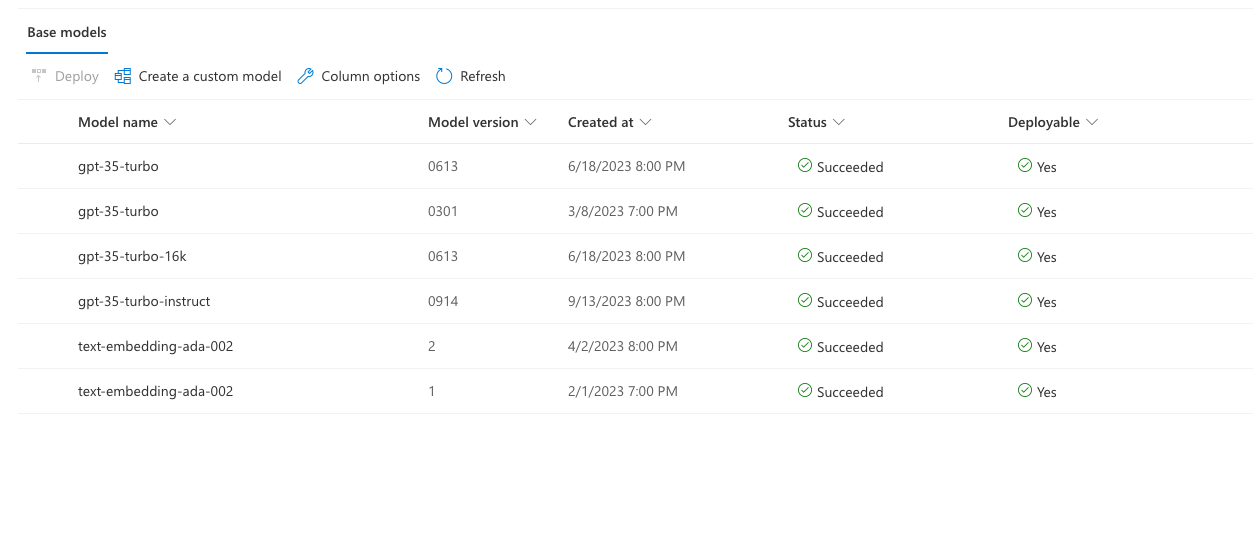The image size is (1253, 557).
Task: Open the Model version column dropdown arrow
Action: pos(530,122)
